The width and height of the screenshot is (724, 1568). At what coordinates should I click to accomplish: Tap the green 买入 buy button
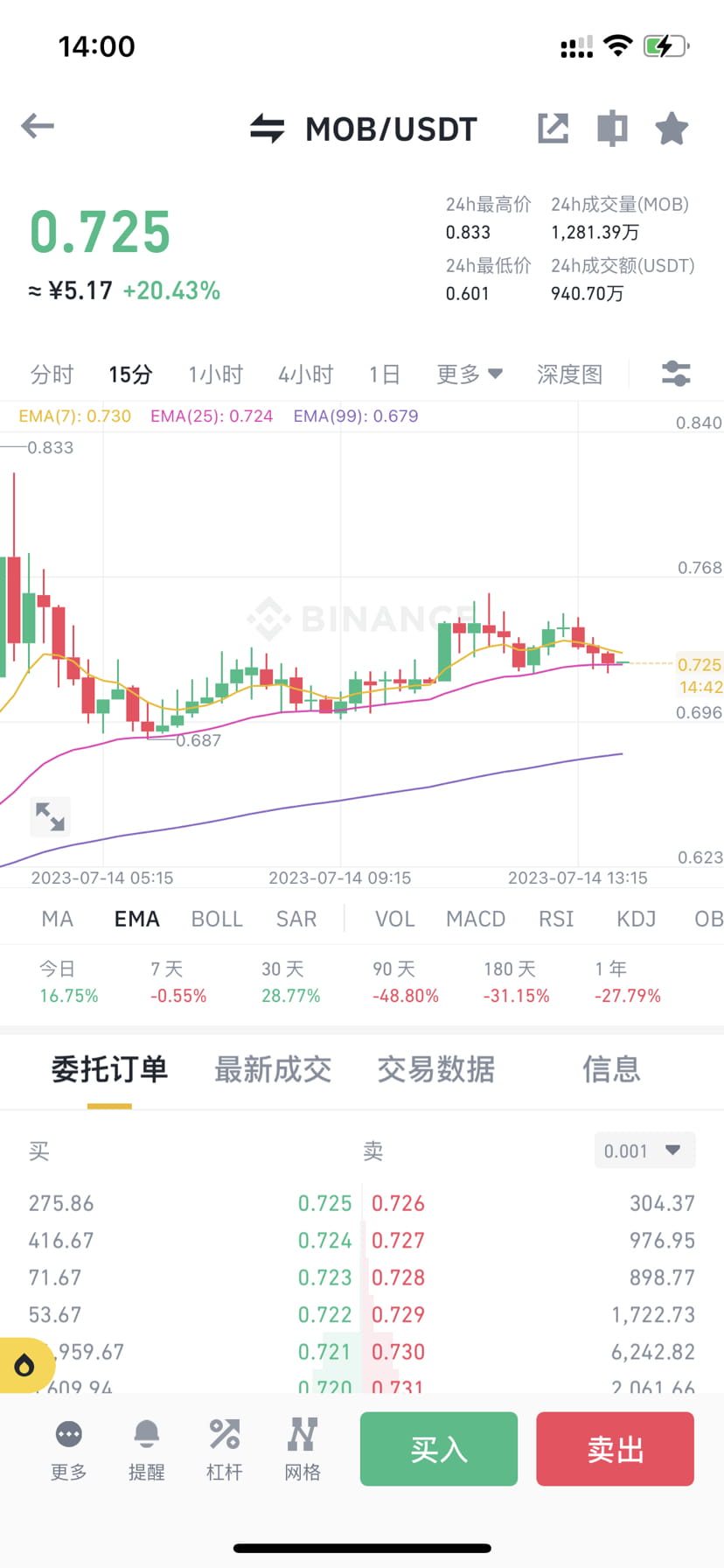(x=439, y=1449)
